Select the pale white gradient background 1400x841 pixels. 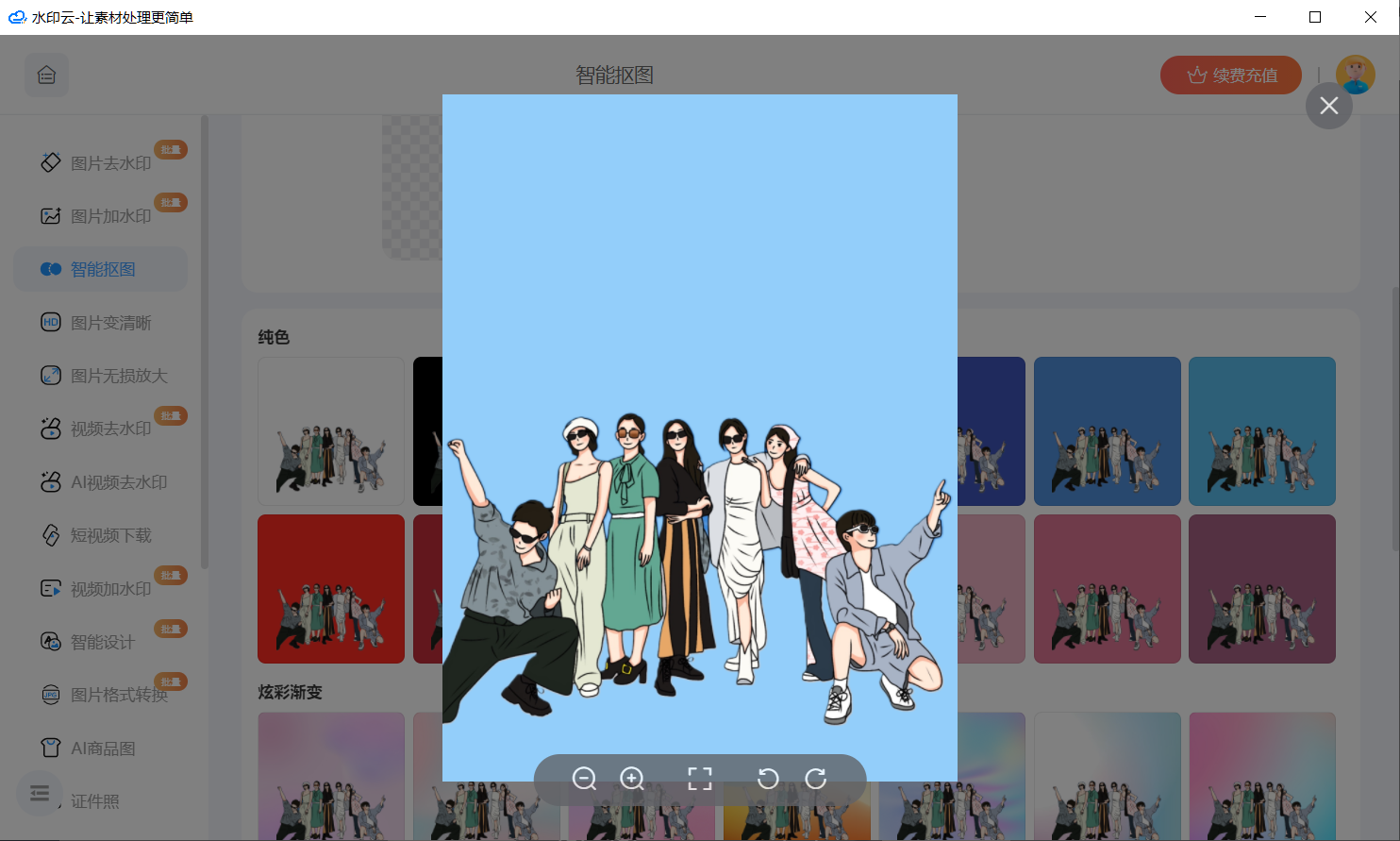pos(1108,776)
